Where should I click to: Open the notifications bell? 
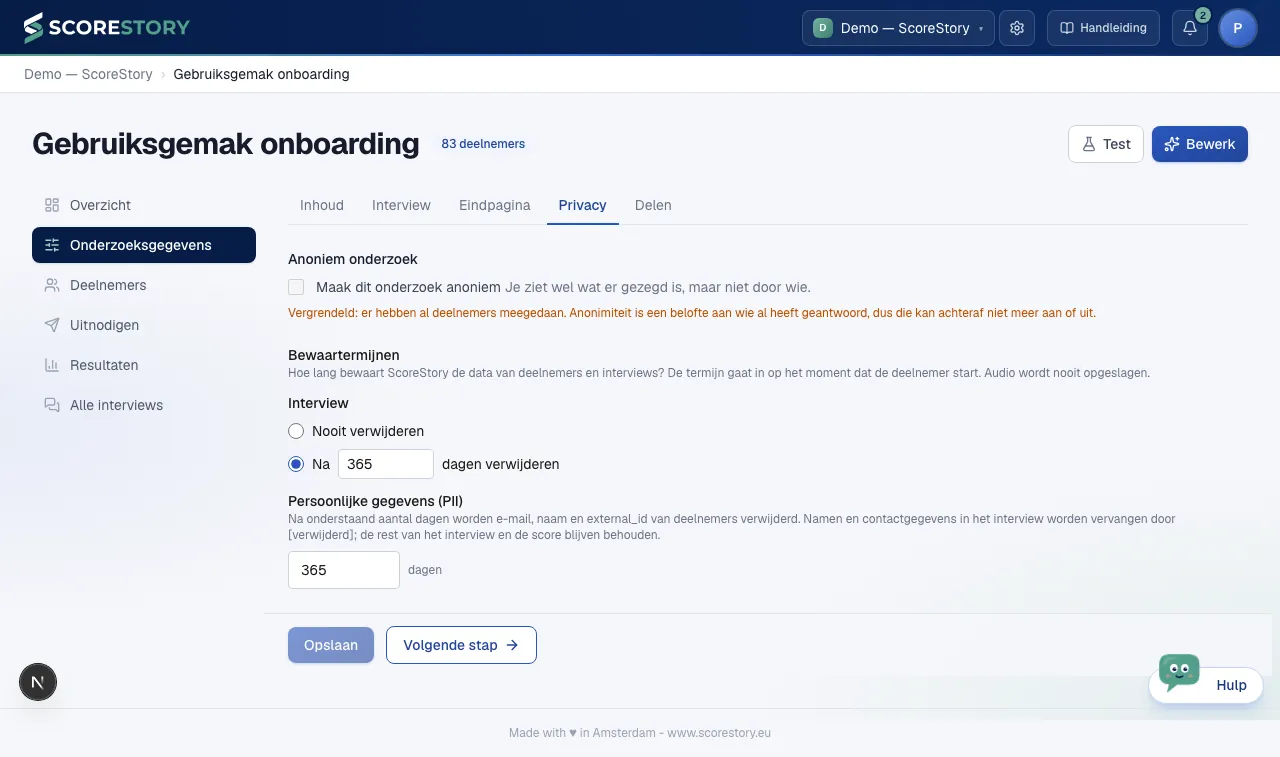coord(1190,28)
